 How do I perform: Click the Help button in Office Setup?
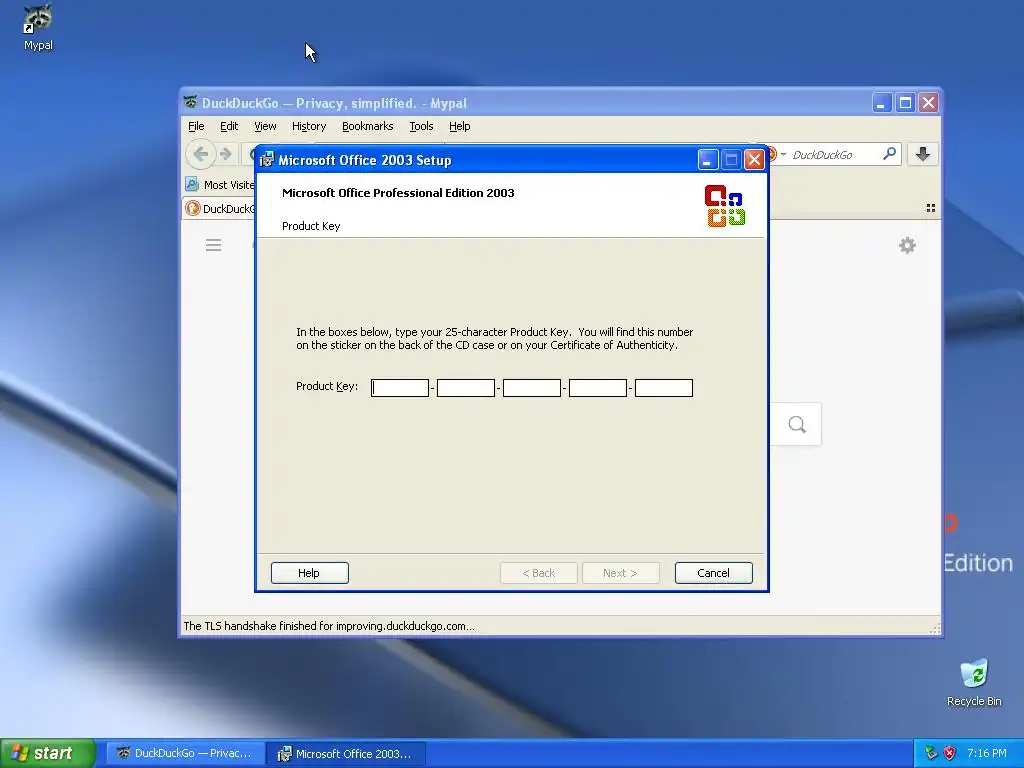click(310, 573)
